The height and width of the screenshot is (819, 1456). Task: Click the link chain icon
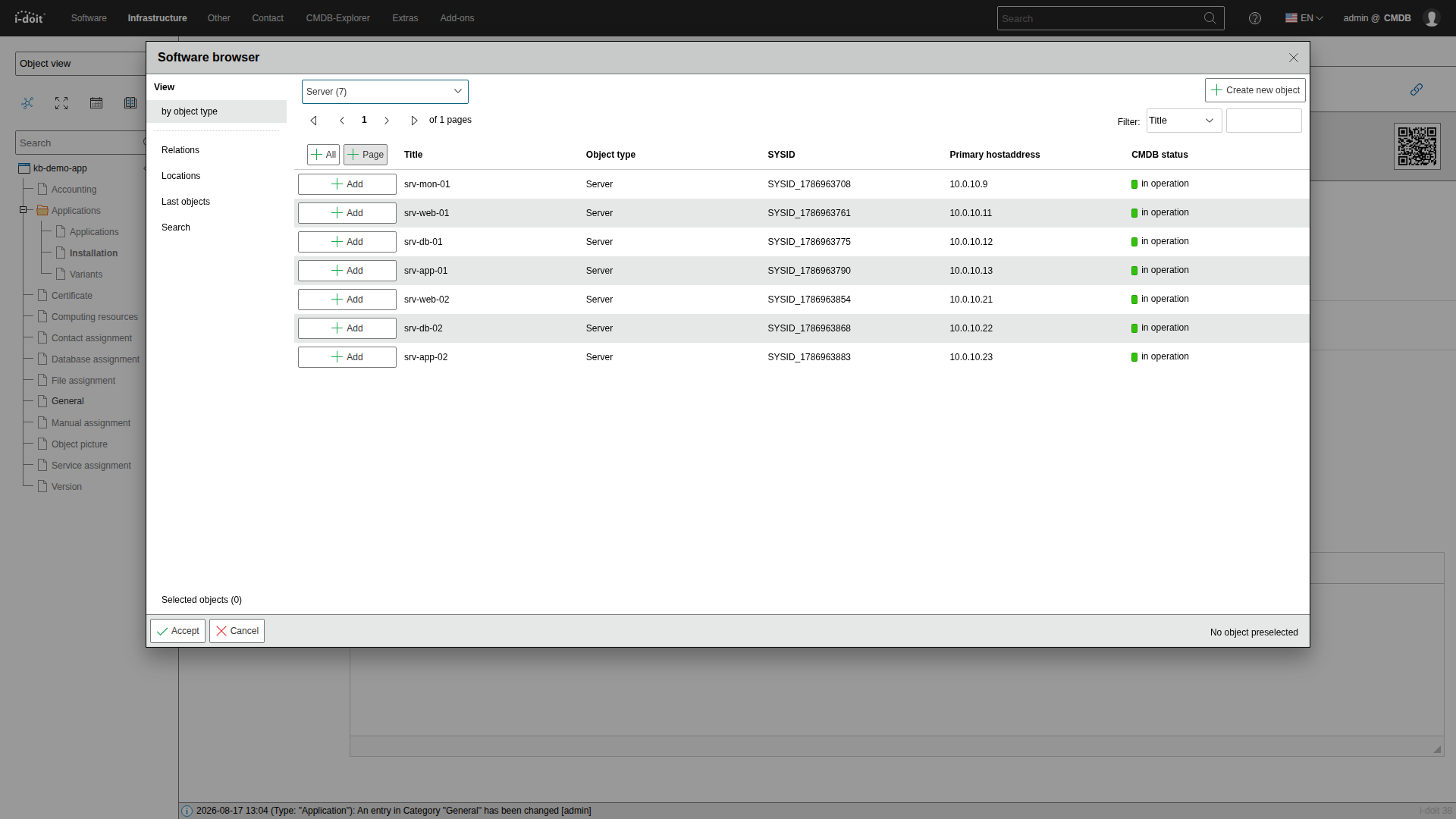coord(1417,89)
